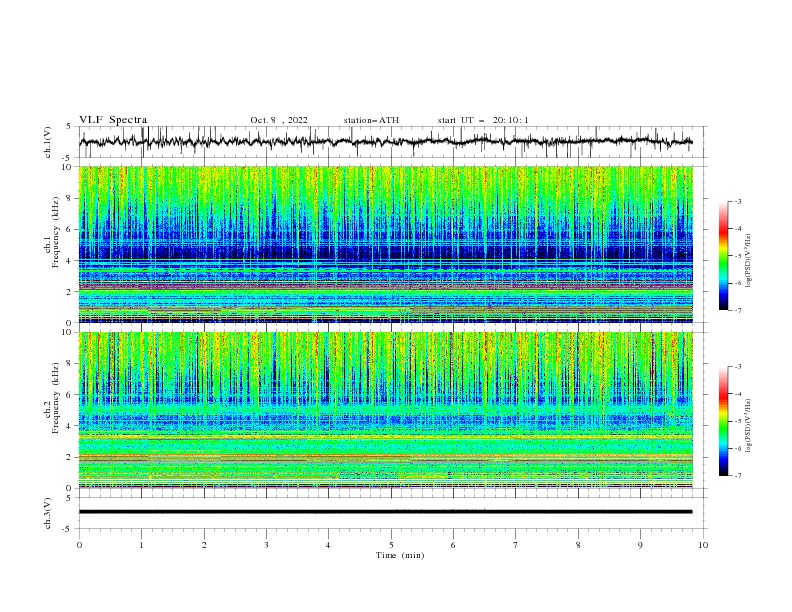Click the ch.2 spectrogram panel
Viewport: 792px width, 612px height.
click(386, 410)
